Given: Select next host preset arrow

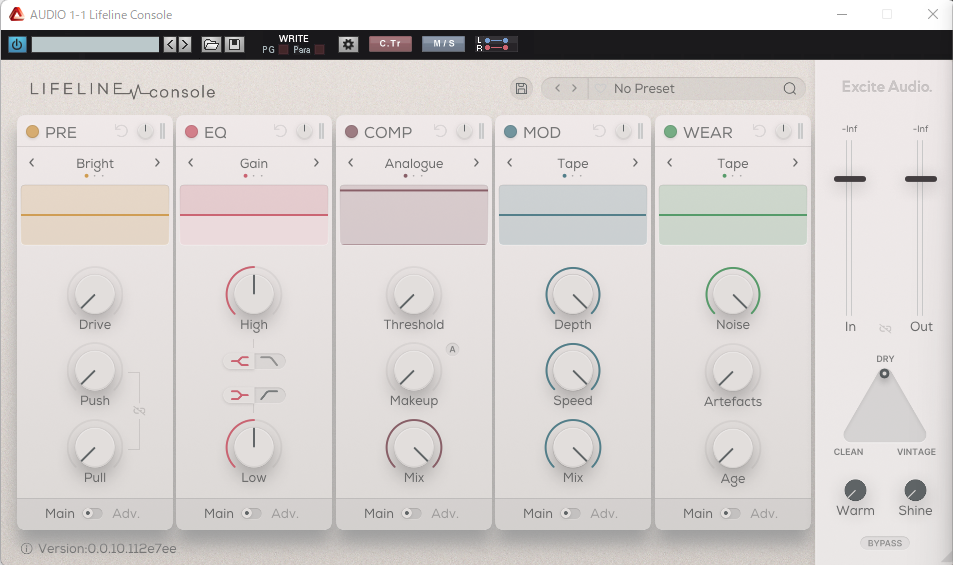Looking at the screenshot, I should click(x=185, y=44).
